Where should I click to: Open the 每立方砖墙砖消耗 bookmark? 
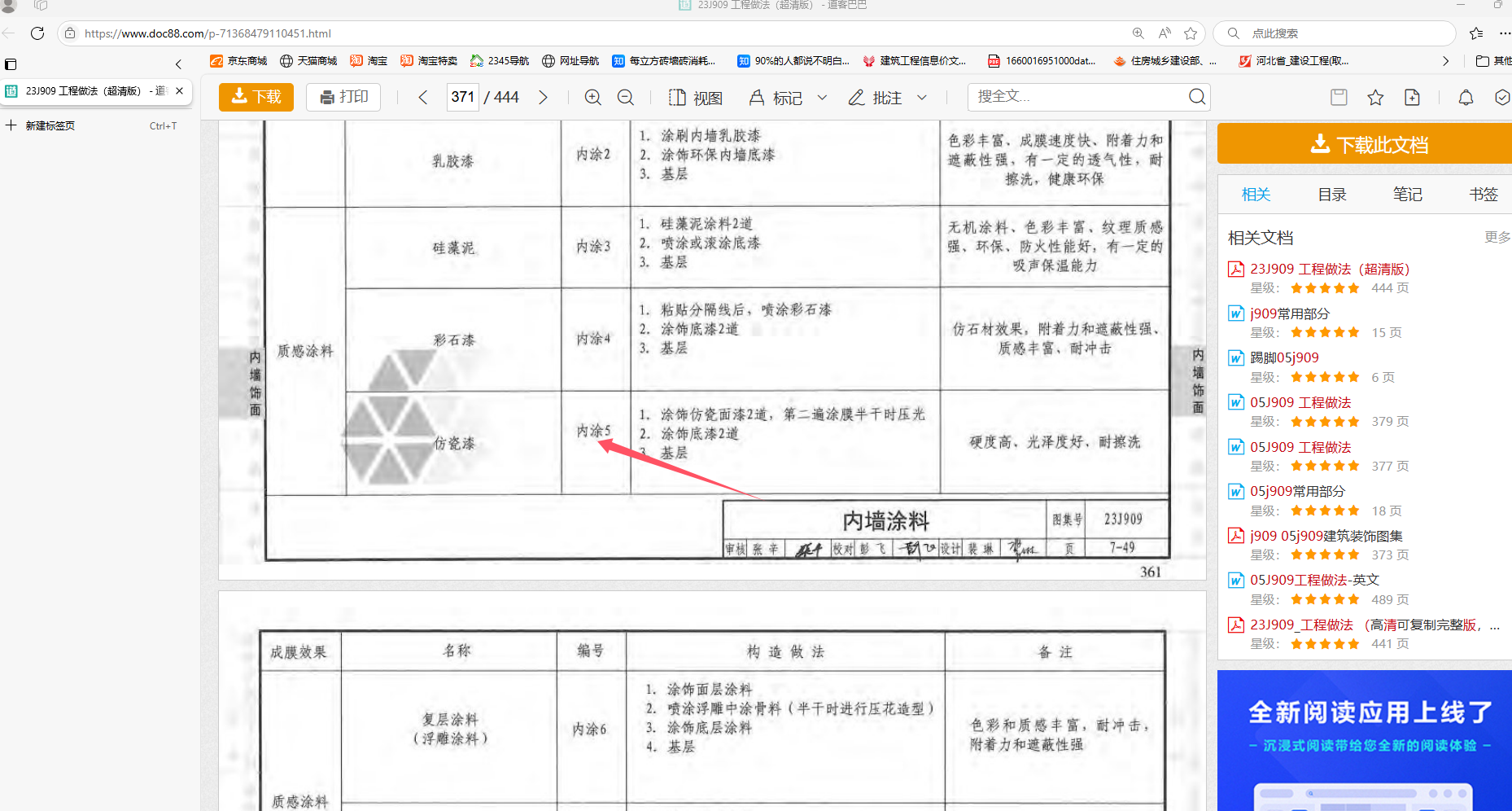click(664, 61)
